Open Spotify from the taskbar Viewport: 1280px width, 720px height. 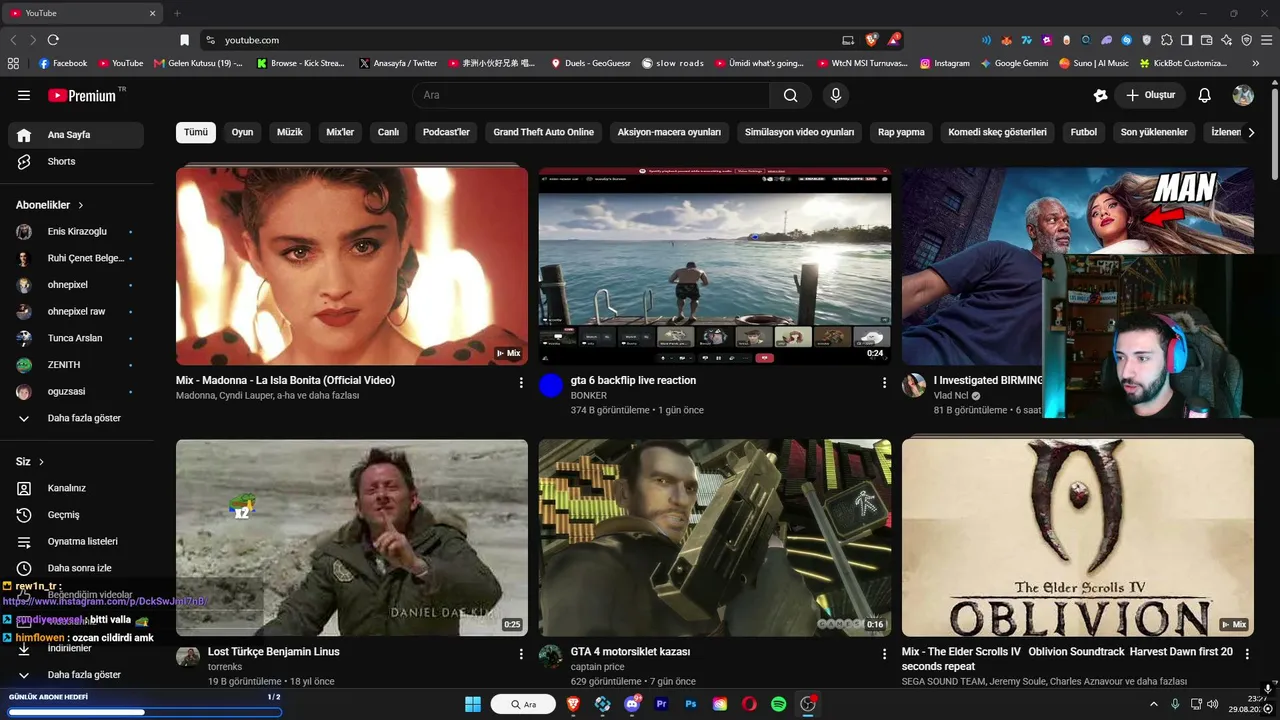[778, 704]
